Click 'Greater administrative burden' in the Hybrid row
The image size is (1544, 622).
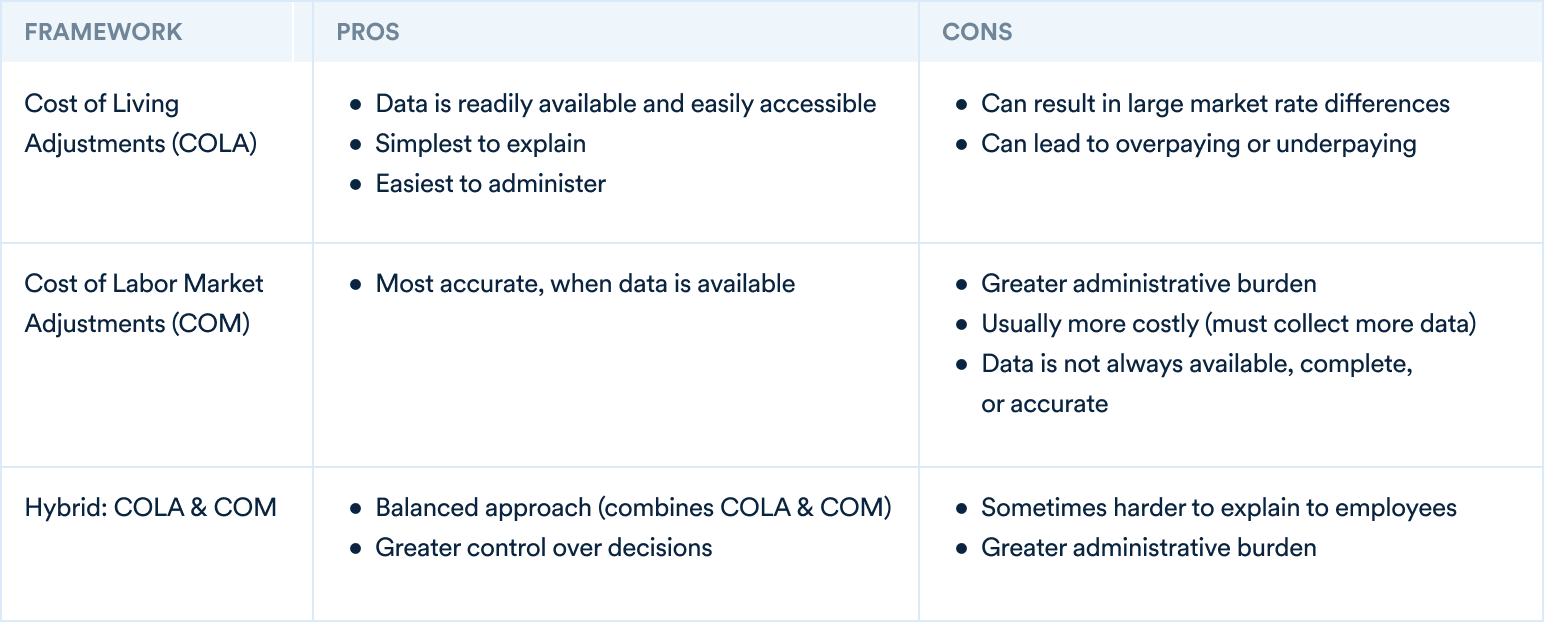(x=1149, y=547)
